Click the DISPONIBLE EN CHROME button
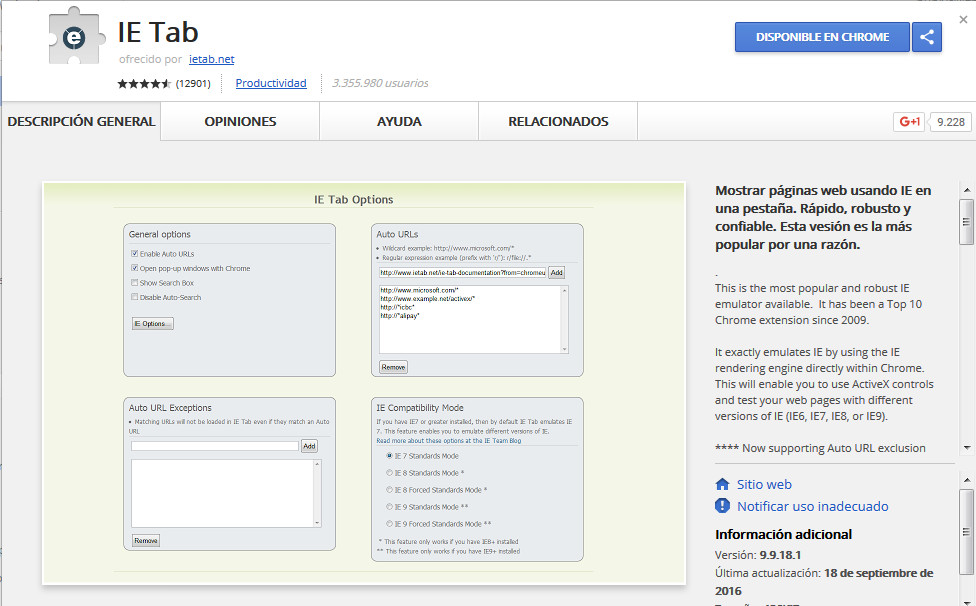Viewport: 976px width, 606px height. click(822, 37)
